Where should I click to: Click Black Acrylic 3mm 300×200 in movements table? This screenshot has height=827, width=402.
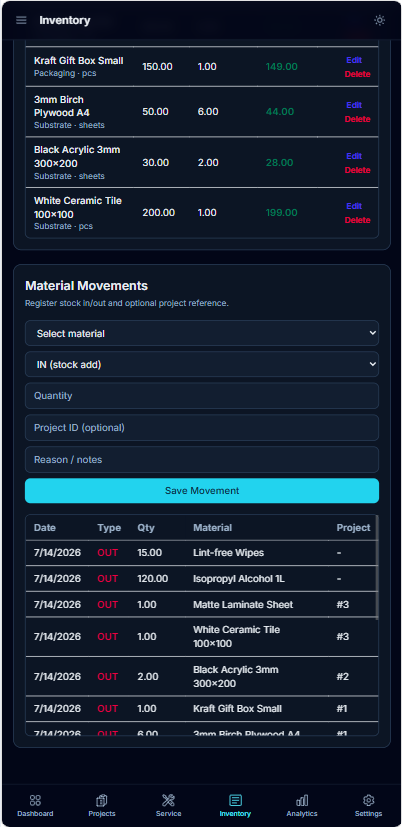[x=236, y=677]
